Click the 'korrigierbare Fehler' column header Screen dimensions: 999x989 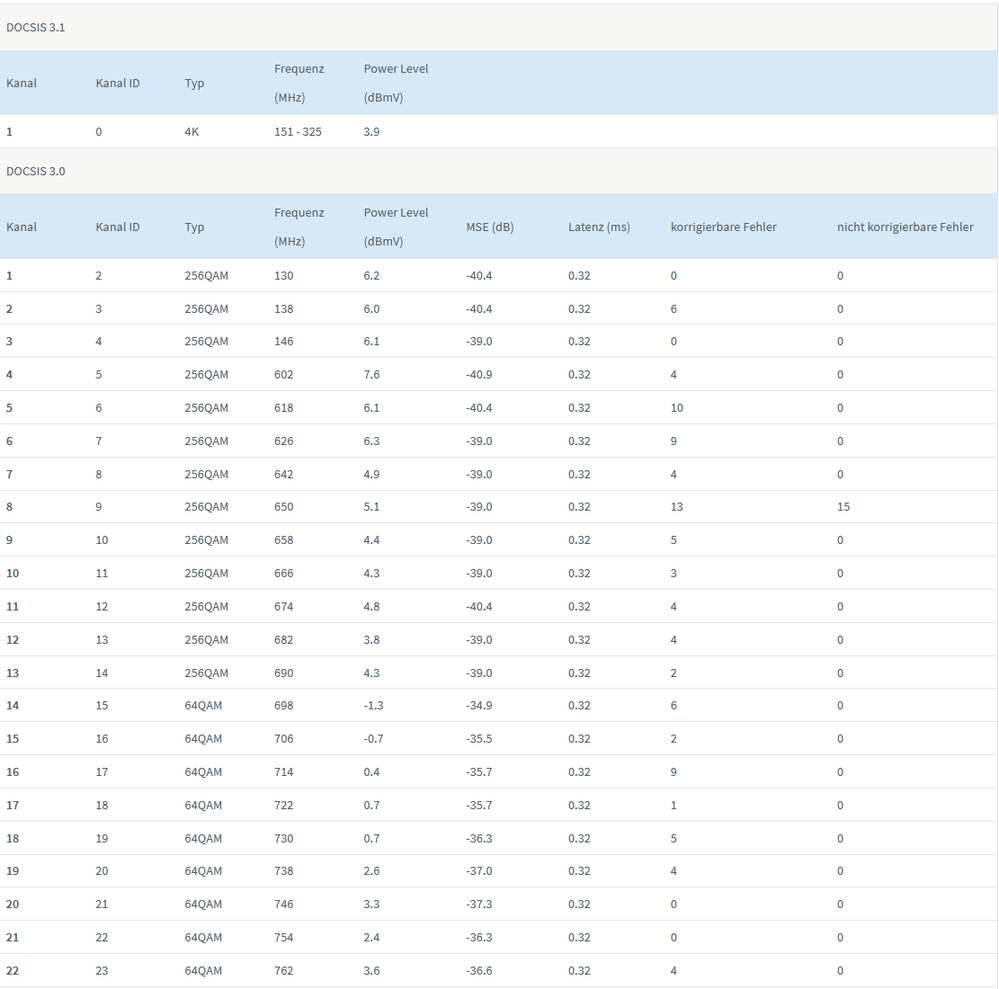point(723,227)
